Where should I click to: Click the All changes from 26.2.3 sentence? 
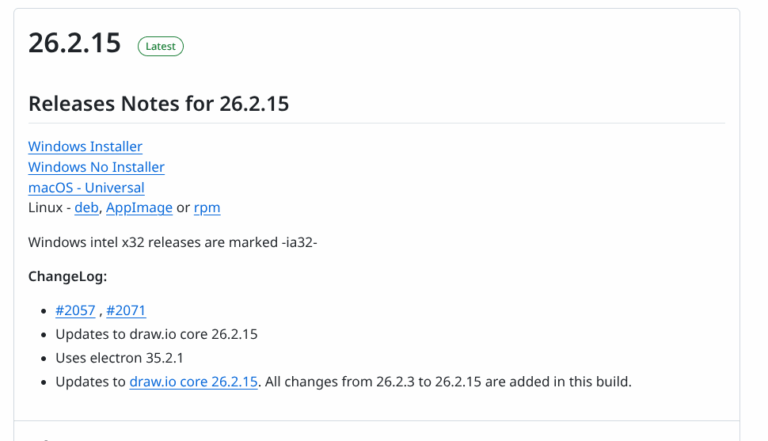[447, 381]
